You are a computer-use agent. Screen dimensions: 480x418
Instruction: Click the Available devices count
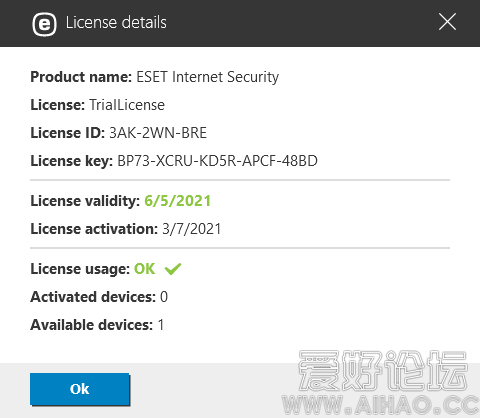click(161, 325)
